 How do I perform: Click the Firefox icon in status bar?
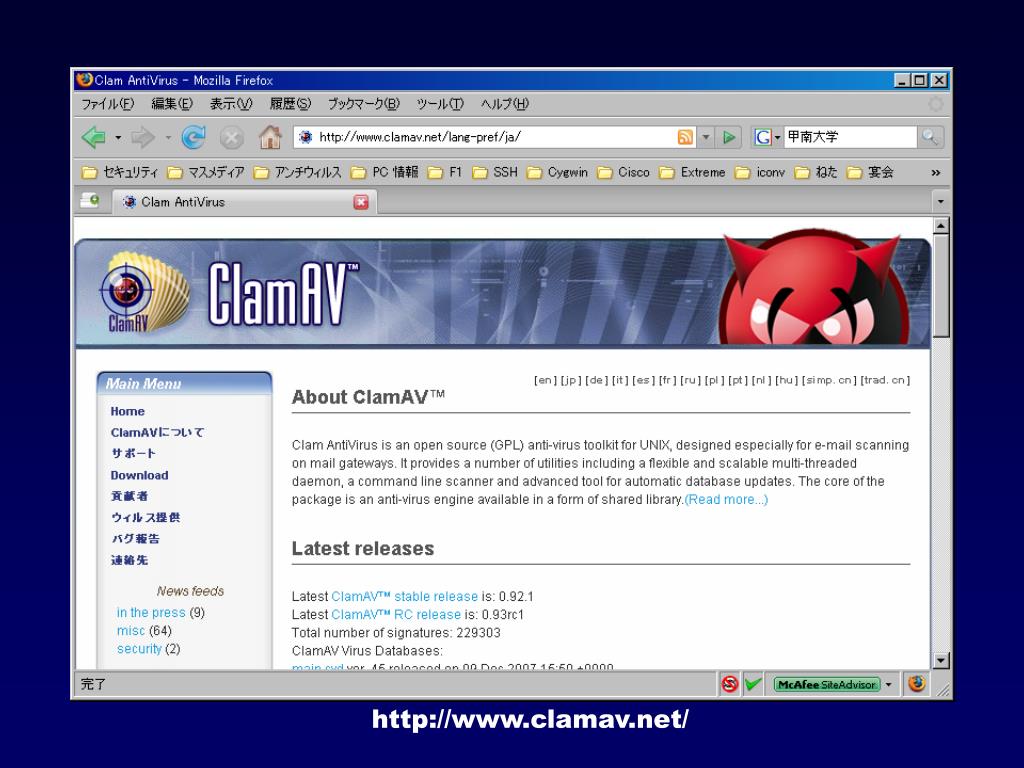[917, 684]
